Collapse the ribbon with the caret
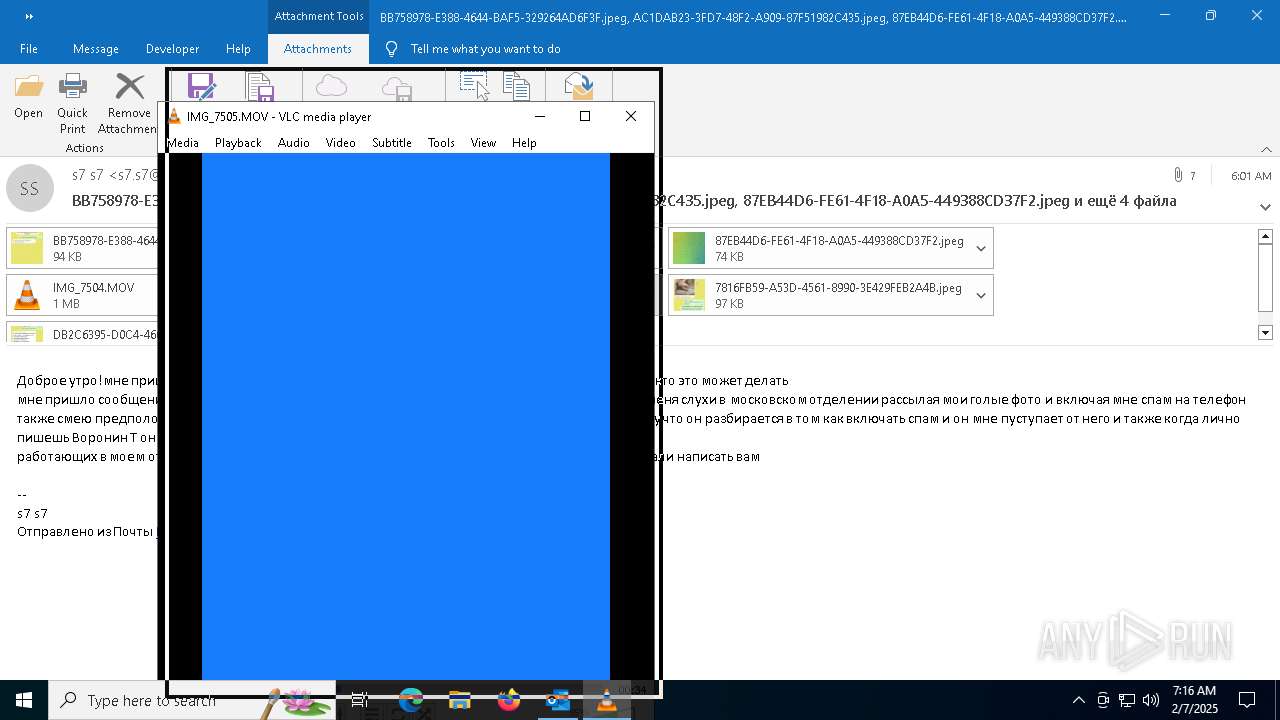 click(1265, 149)
